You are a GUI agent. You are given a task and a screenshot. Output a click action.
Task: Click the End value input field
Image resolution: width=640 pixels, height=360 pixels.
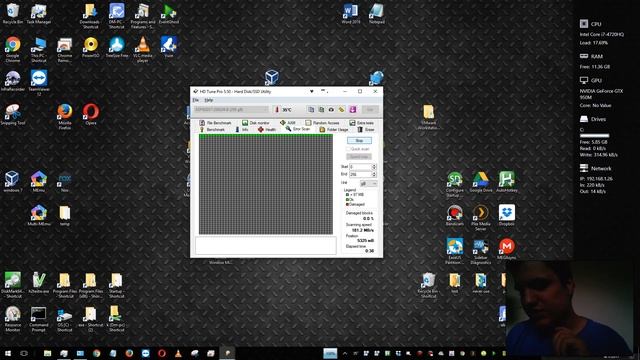pyautogui.click(x=360, y=174)
